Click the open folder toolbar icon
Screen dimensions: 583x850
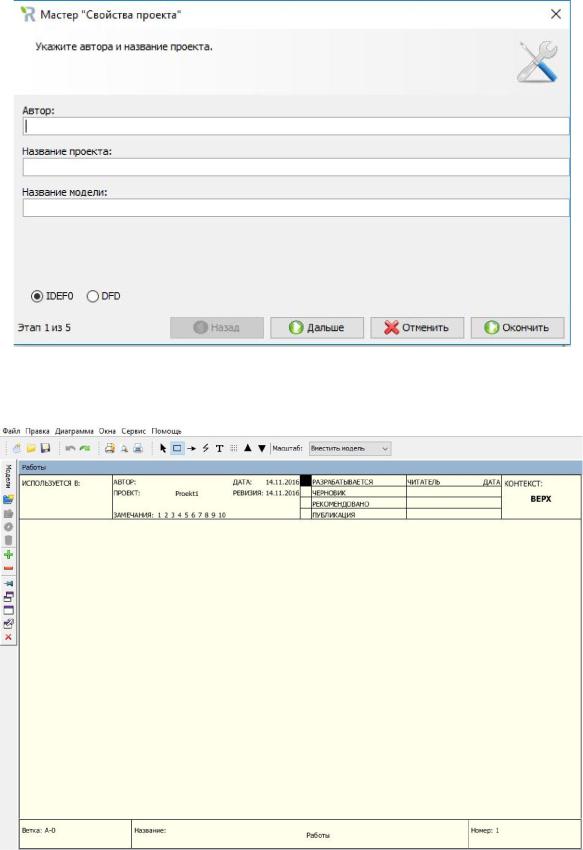(x=31, y=448)
